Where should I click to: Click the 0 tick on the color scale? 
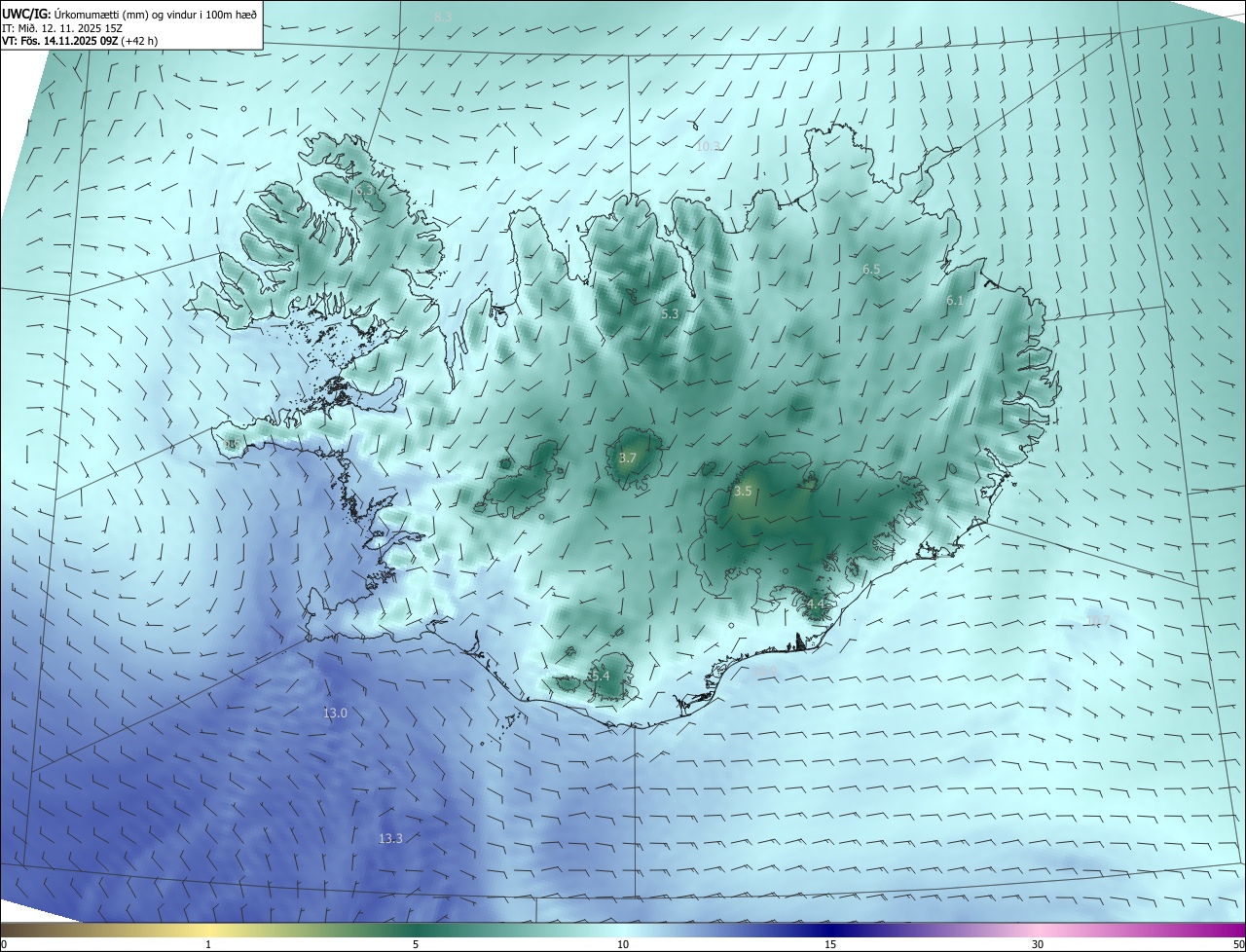point(4,944)
